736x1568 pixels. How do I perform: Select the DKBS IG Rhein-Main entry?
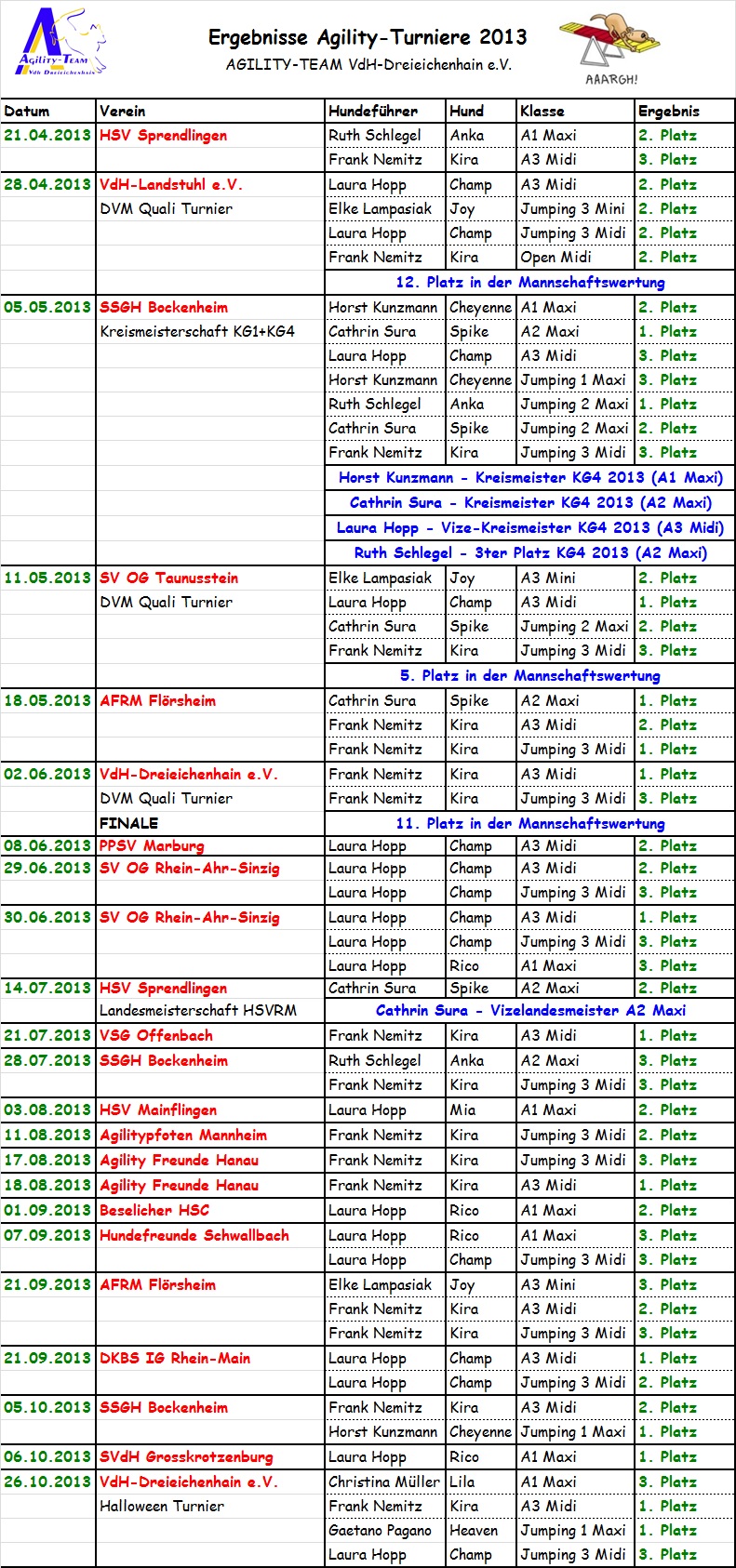tap(175, 1358)
